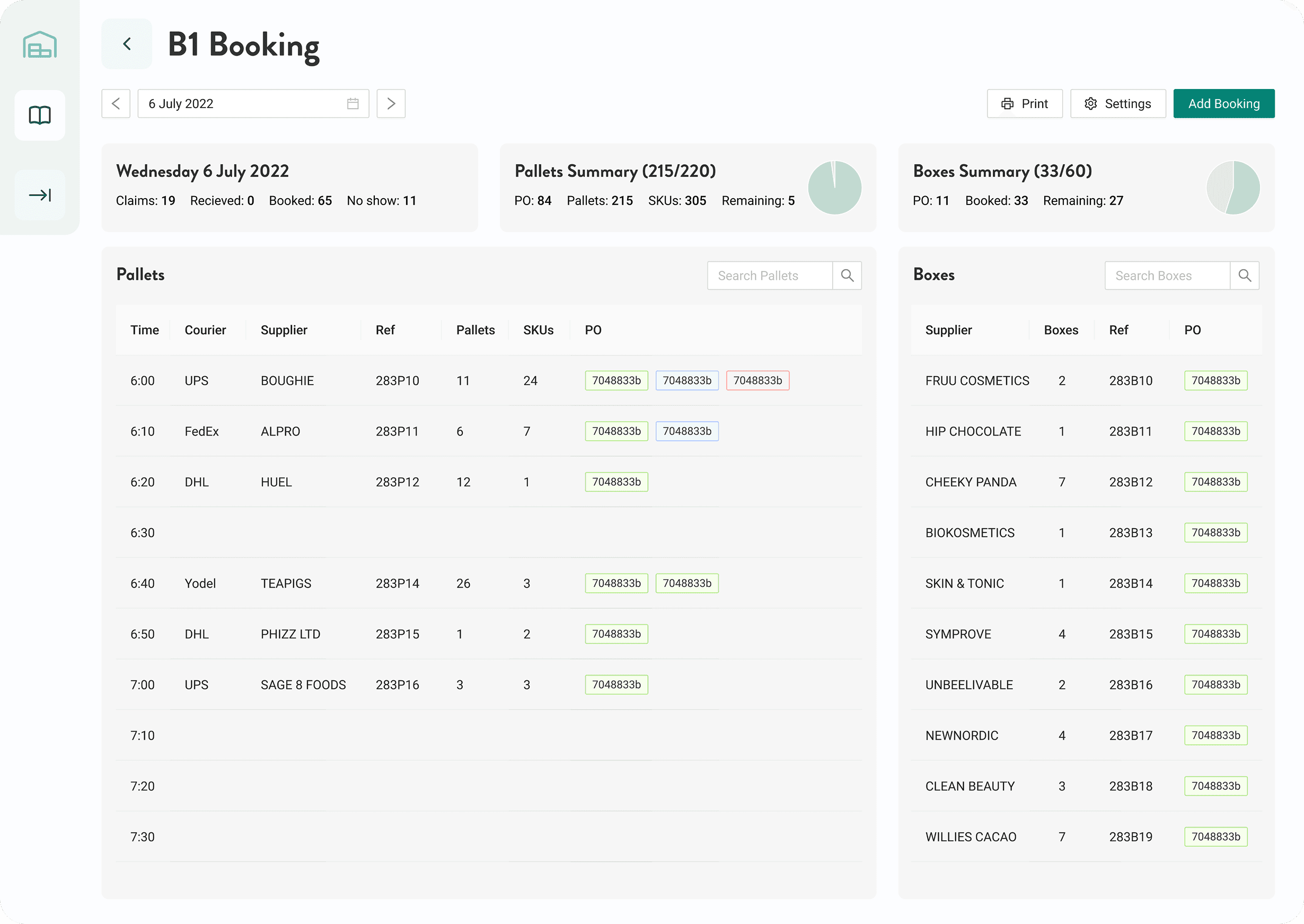Click the Search Pallets magnifier icon
This screenshot has width=1304, height=924.
[x=847, y=276]
